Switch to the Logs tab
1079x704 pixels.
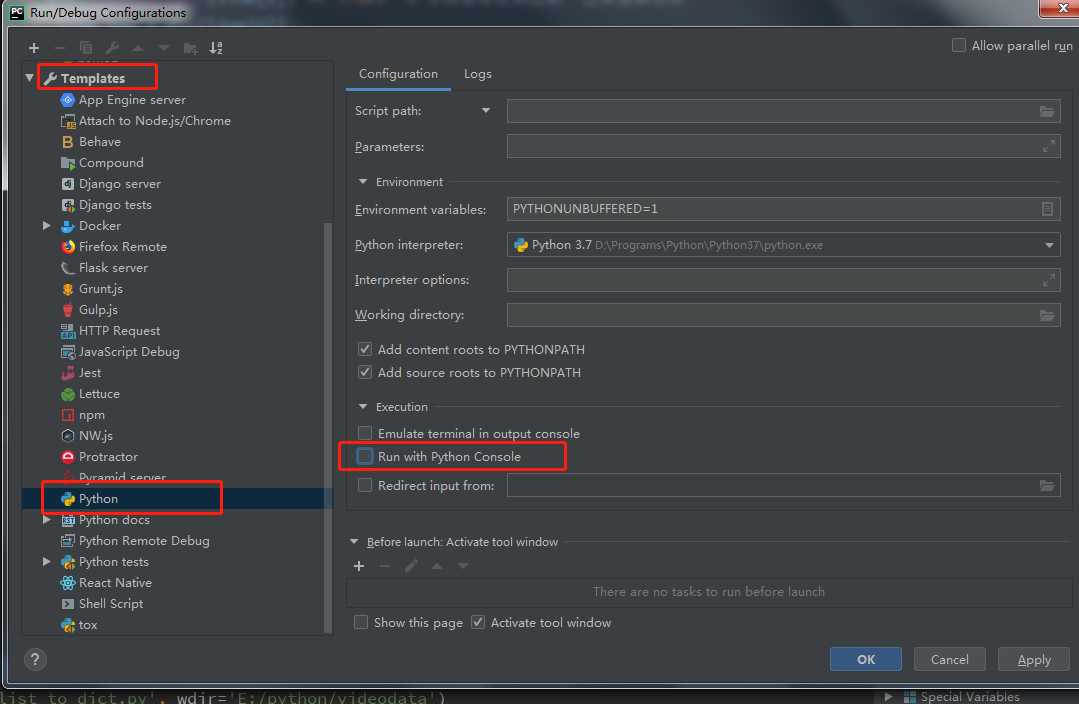(x=478, y=74)
